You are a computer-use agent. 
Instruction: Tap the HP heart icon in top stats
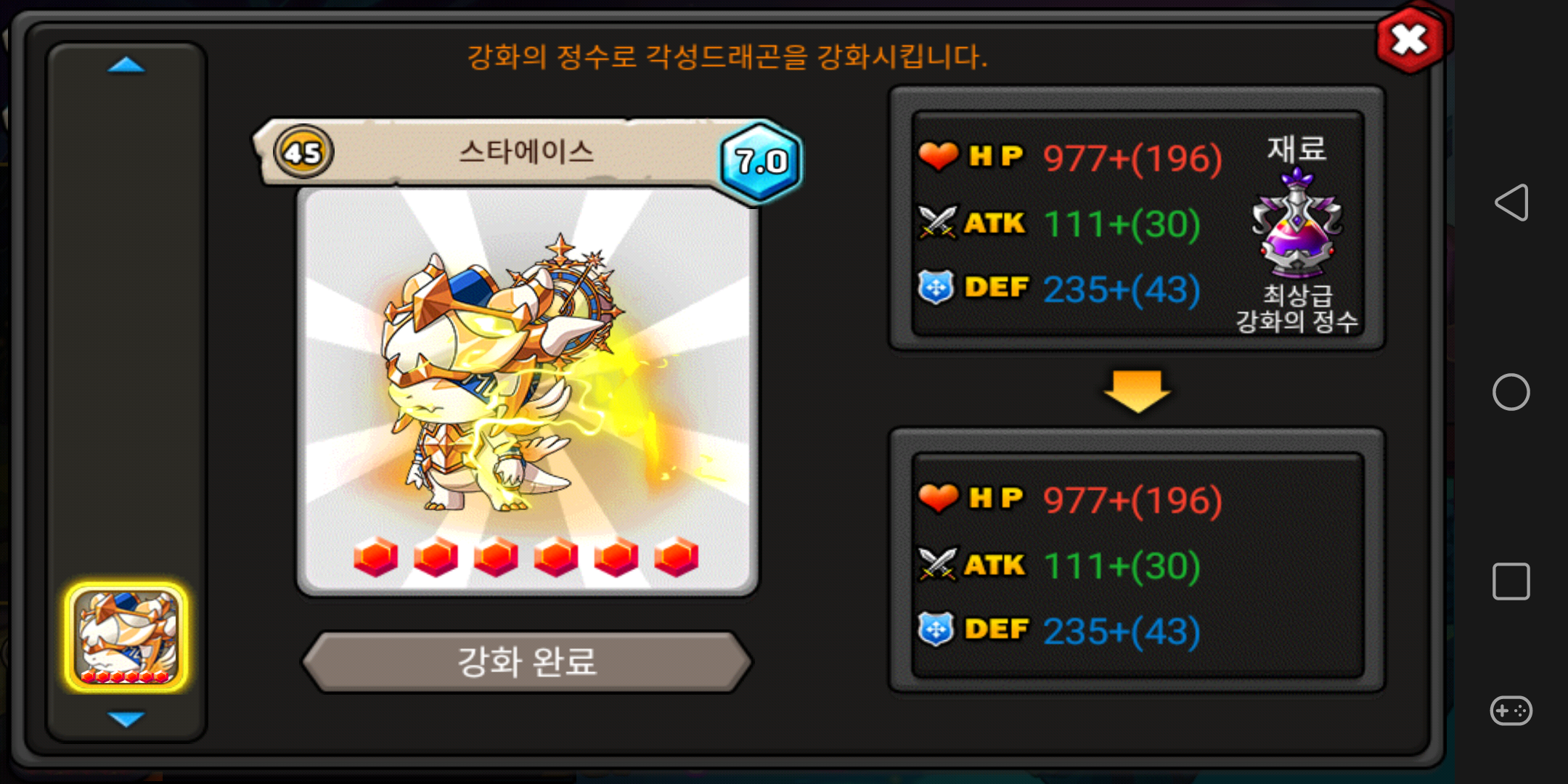[938, 156]
